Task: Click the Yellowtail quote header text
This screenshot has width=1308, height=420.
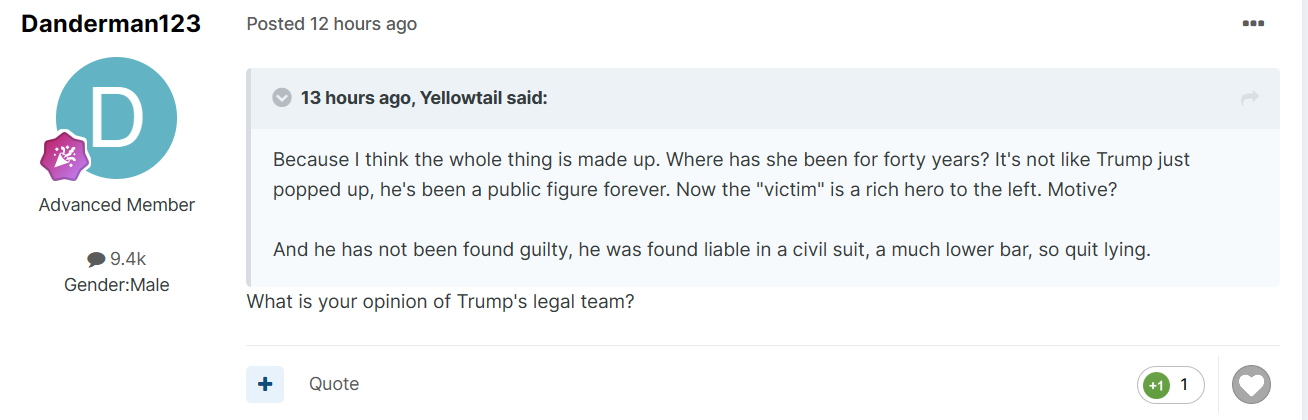Action: point(424,98)
